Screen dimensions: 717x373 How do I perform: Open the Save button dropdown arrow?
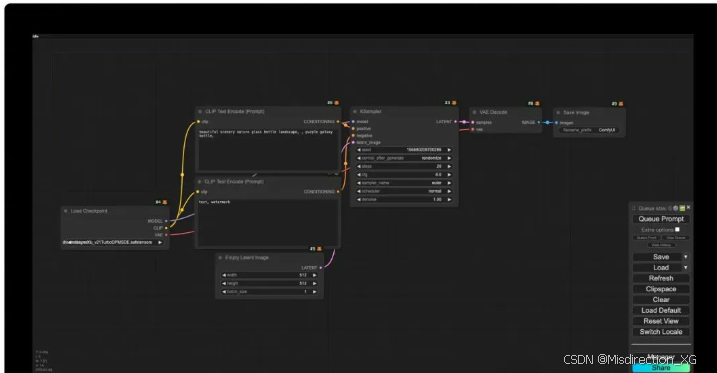click(x=685, y=257)
